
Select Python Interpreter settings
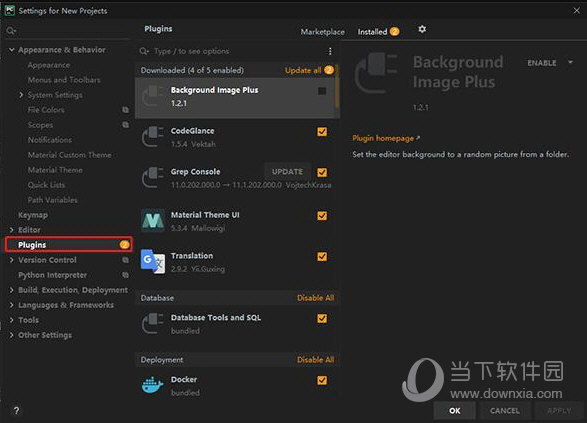click(52, 275)
